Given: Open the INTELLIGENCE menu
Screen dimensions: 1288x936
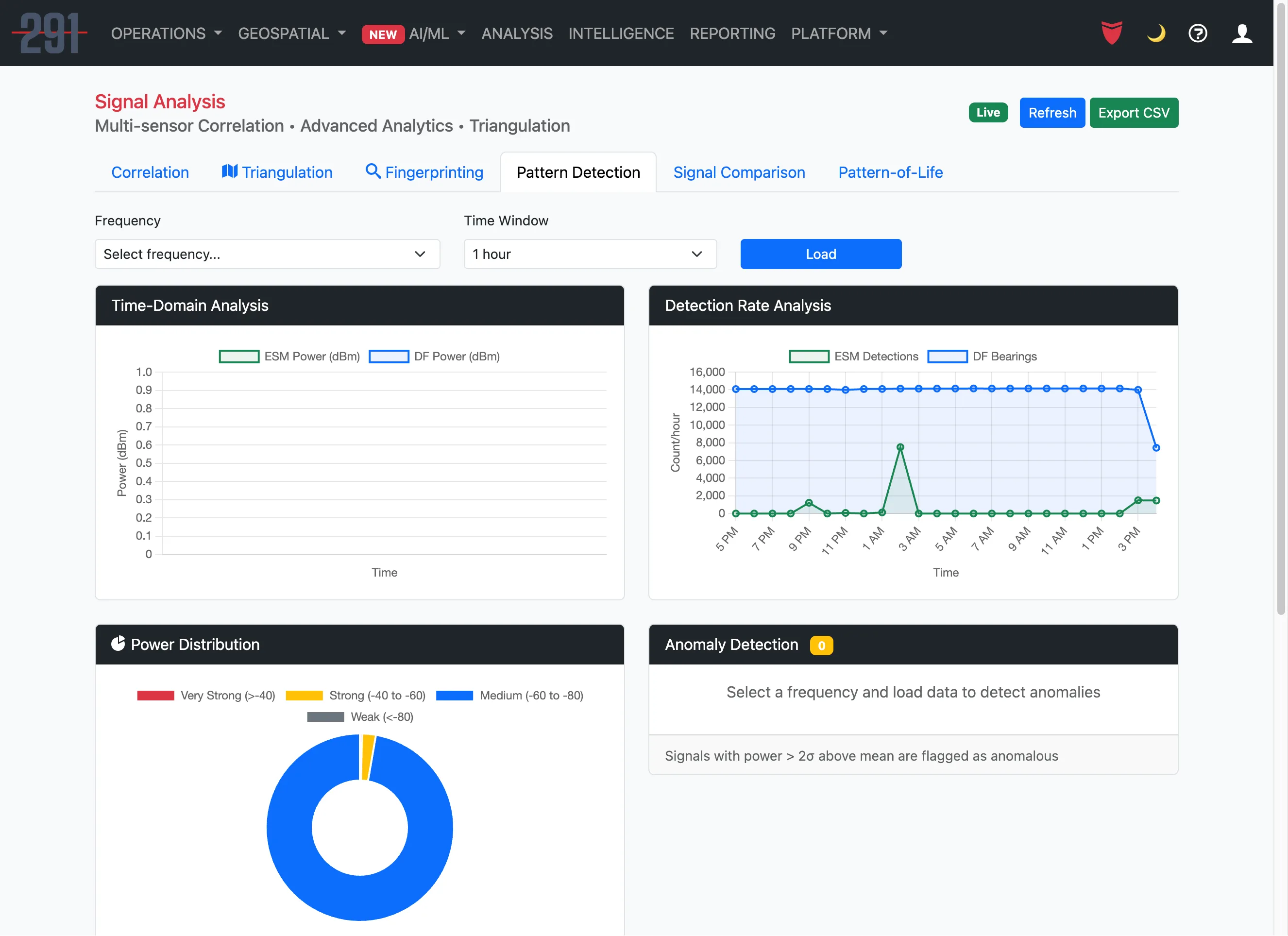Looking at the screenshot, I should pos(621,33).
